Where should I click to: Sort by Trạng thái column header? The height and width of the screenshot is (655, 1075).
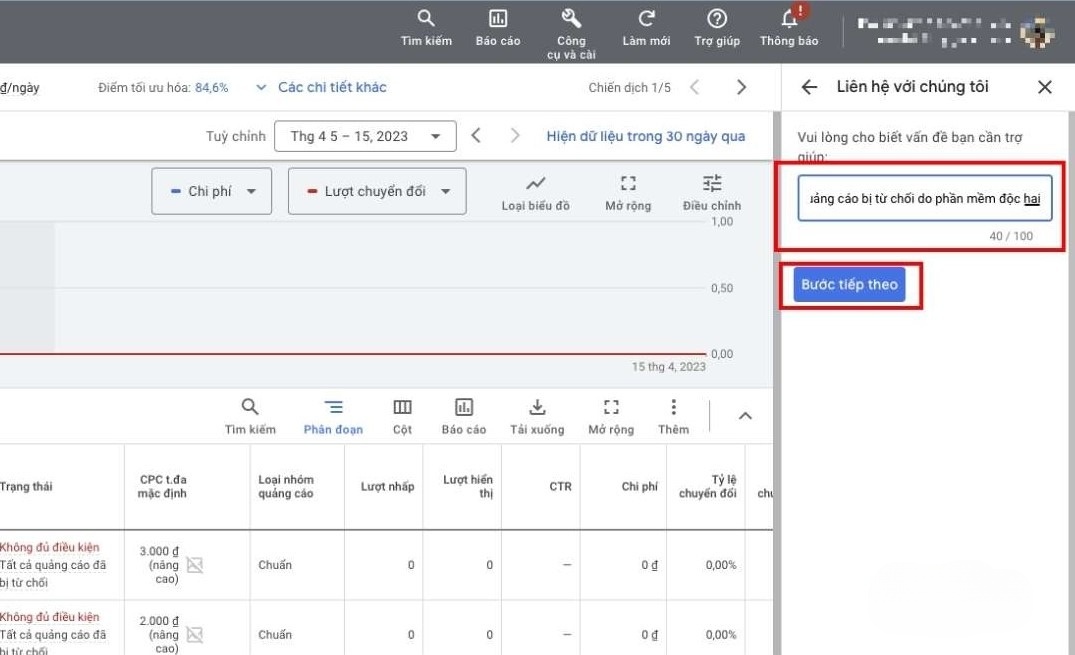[26, 486]
